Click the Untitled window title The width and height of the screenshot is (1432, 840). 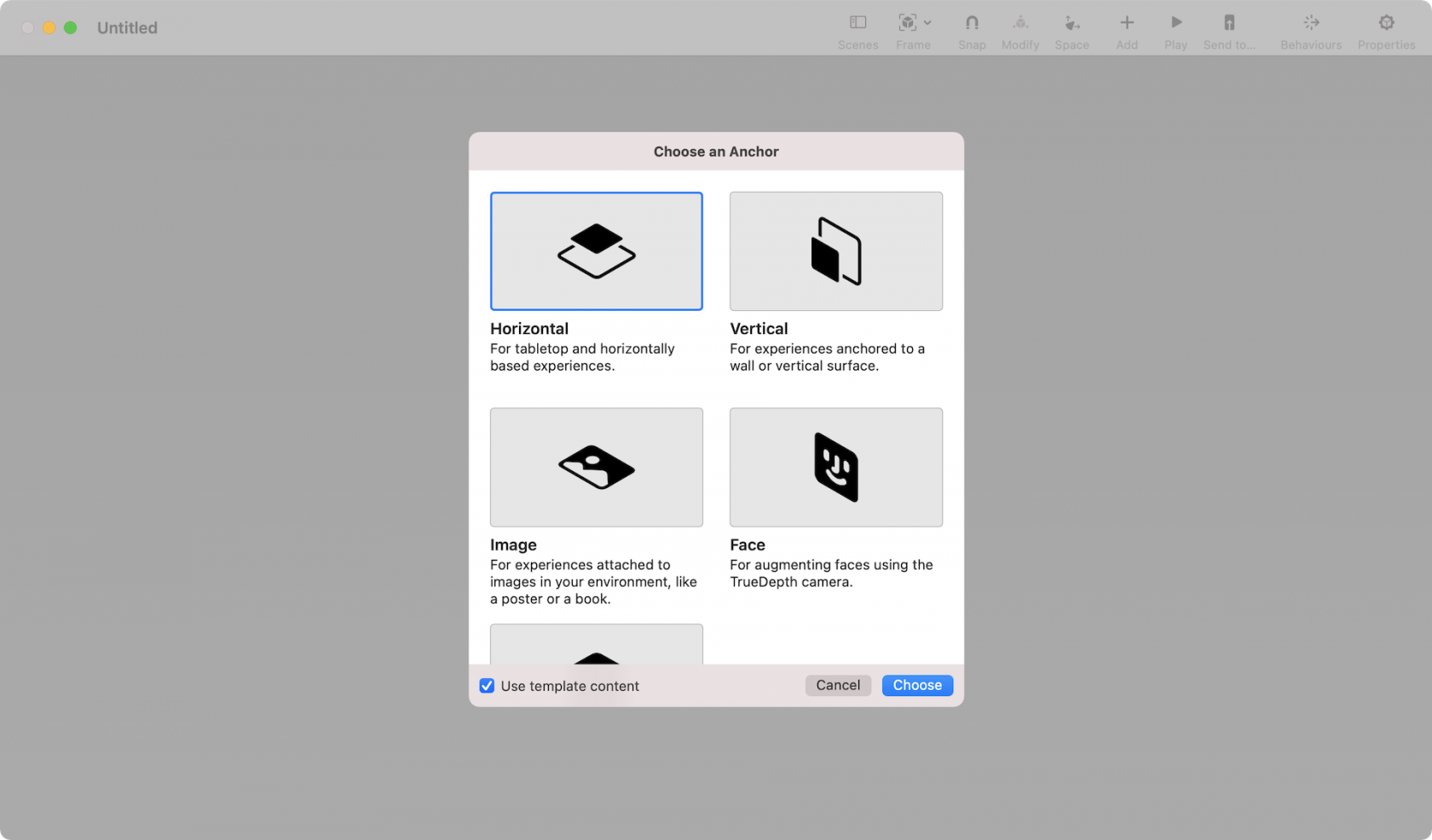point(126,27)
